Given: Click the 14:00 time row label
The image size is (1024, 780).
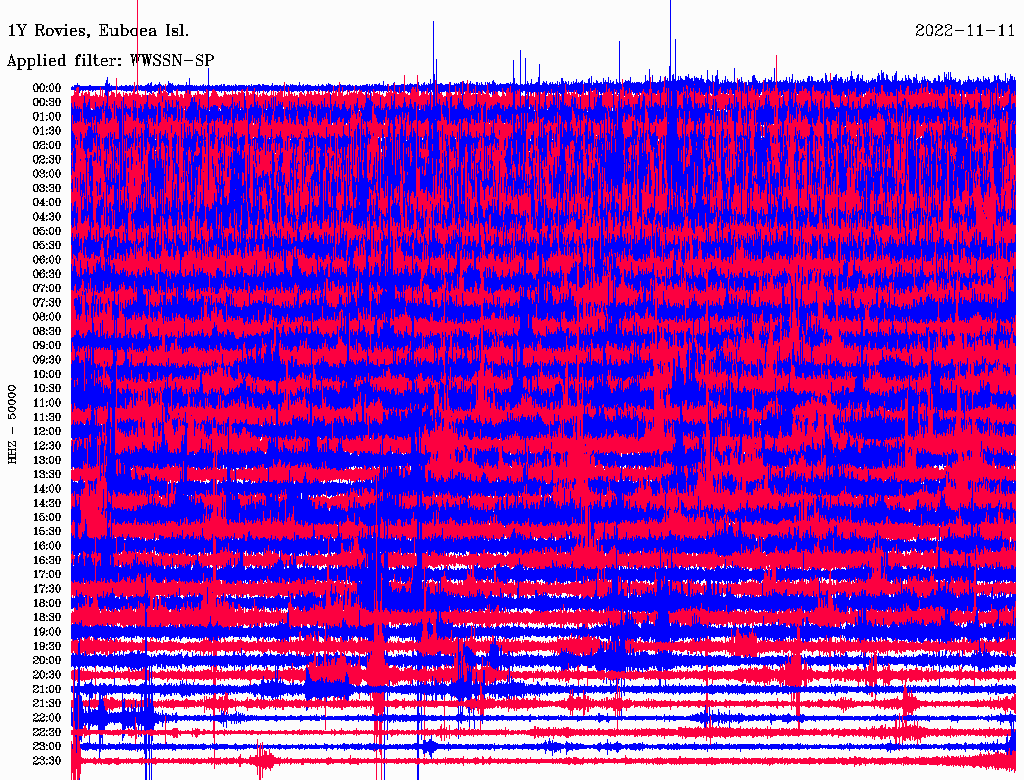Looking at the screenshot, I should coord(47,489).
